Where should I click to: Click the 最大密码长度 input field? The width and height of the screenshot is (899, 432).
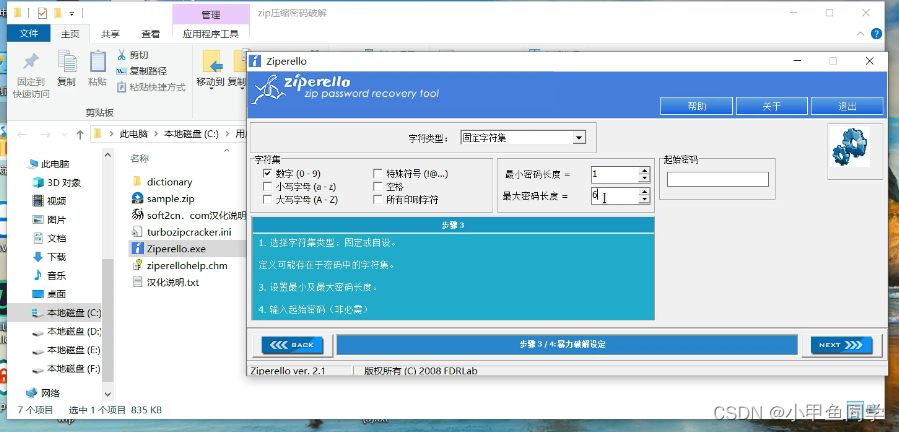[x=615, y=196]
